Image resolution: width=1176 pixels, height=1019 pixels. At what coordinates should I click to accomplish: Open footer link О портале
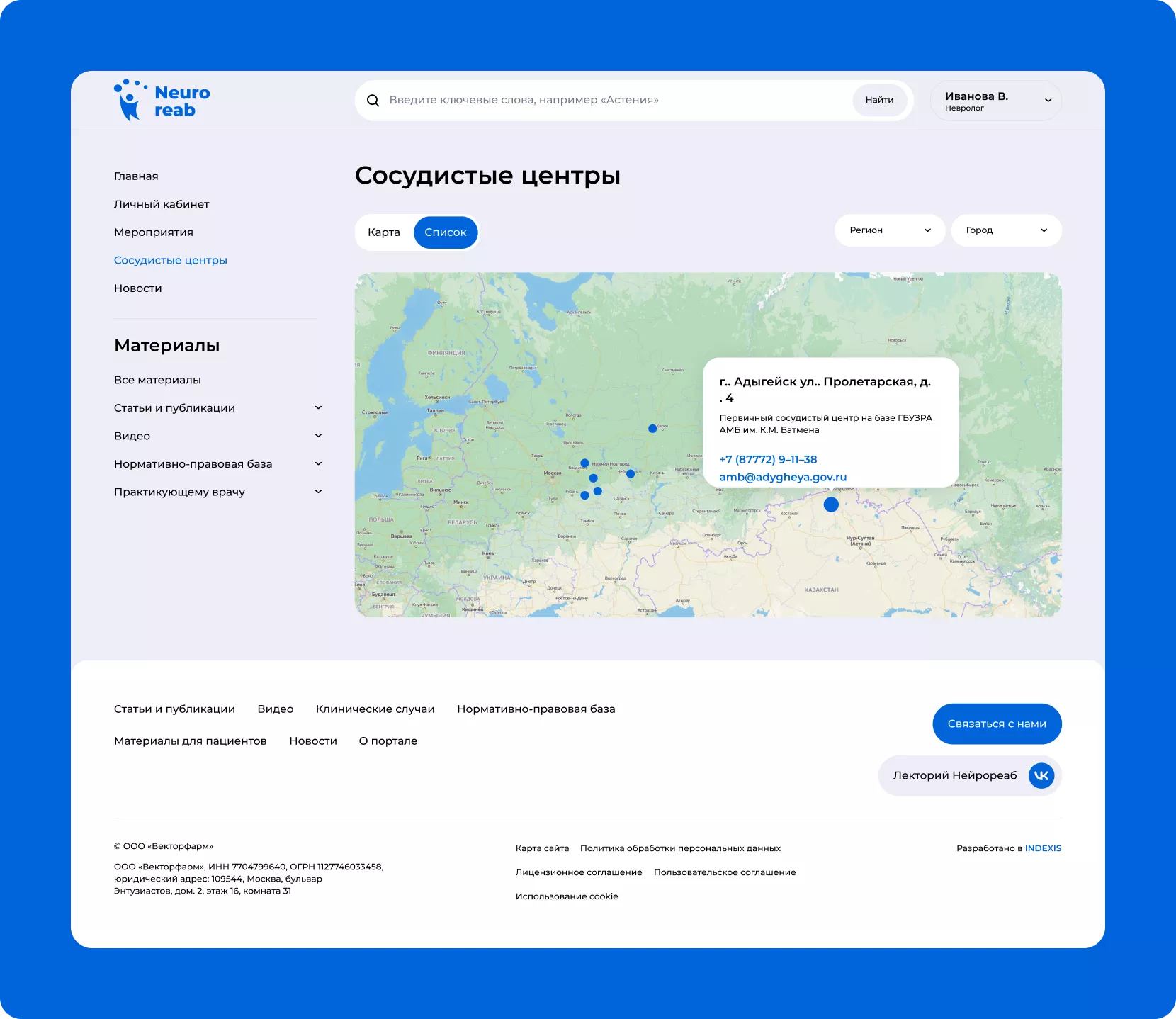coord(388,741)
